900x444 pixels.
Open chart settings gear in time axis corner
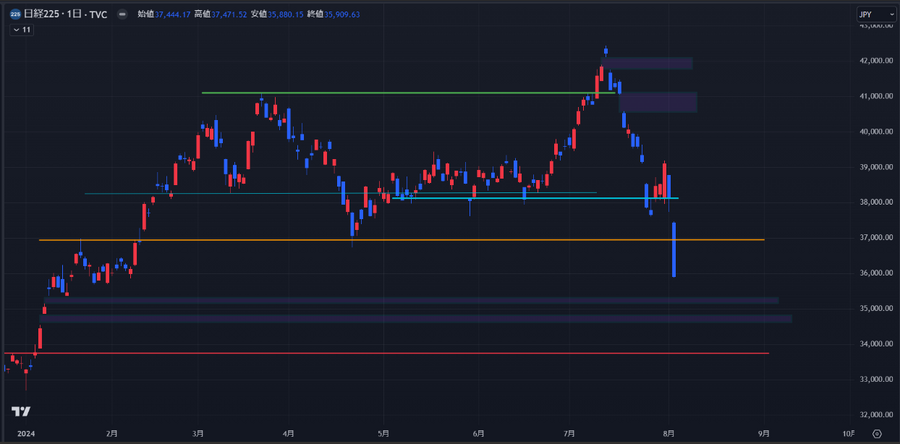[876, 434]
